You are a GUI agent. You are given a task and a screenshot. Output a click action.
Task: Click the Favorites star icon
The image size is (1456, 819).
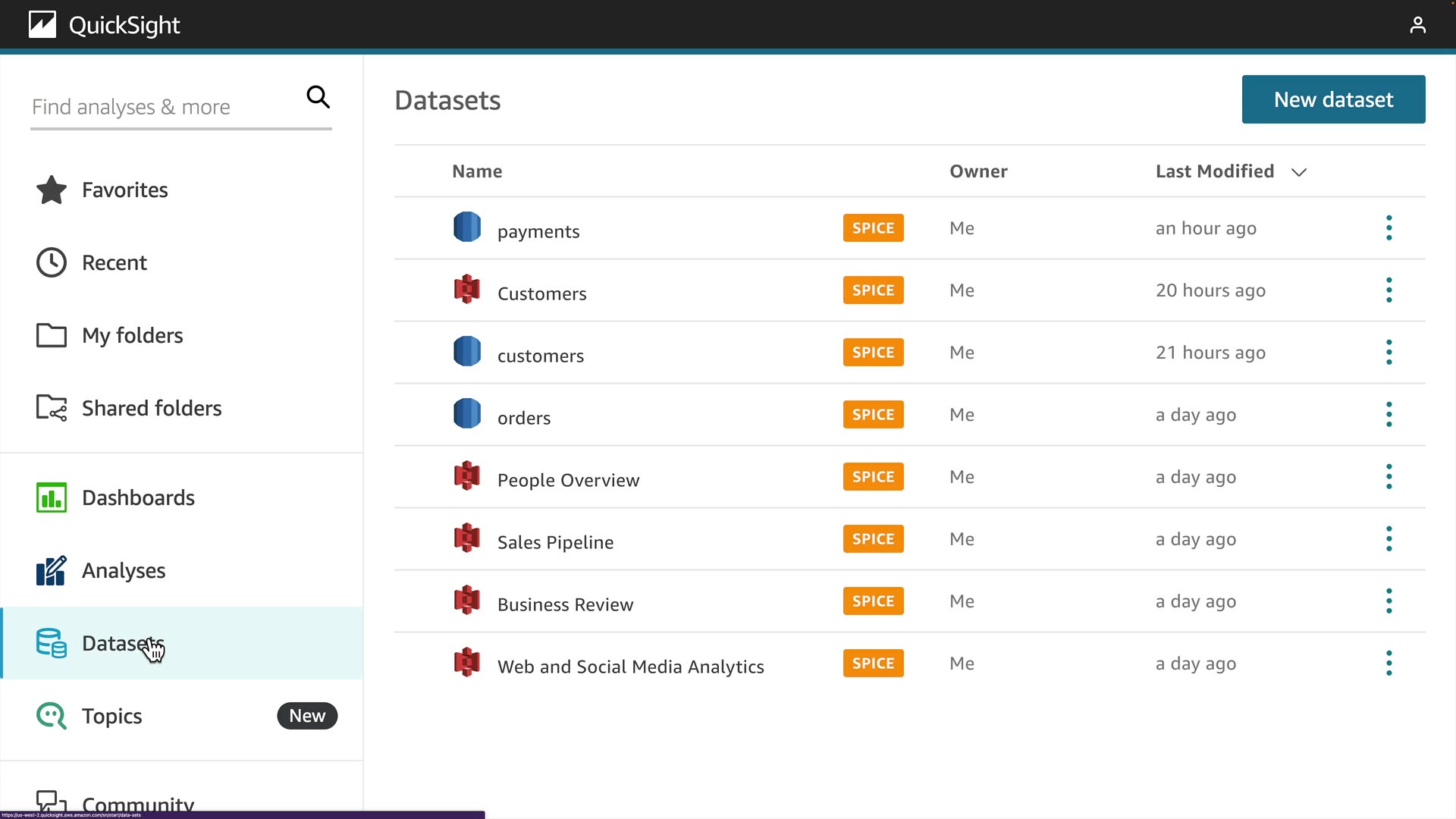point(52,190)
